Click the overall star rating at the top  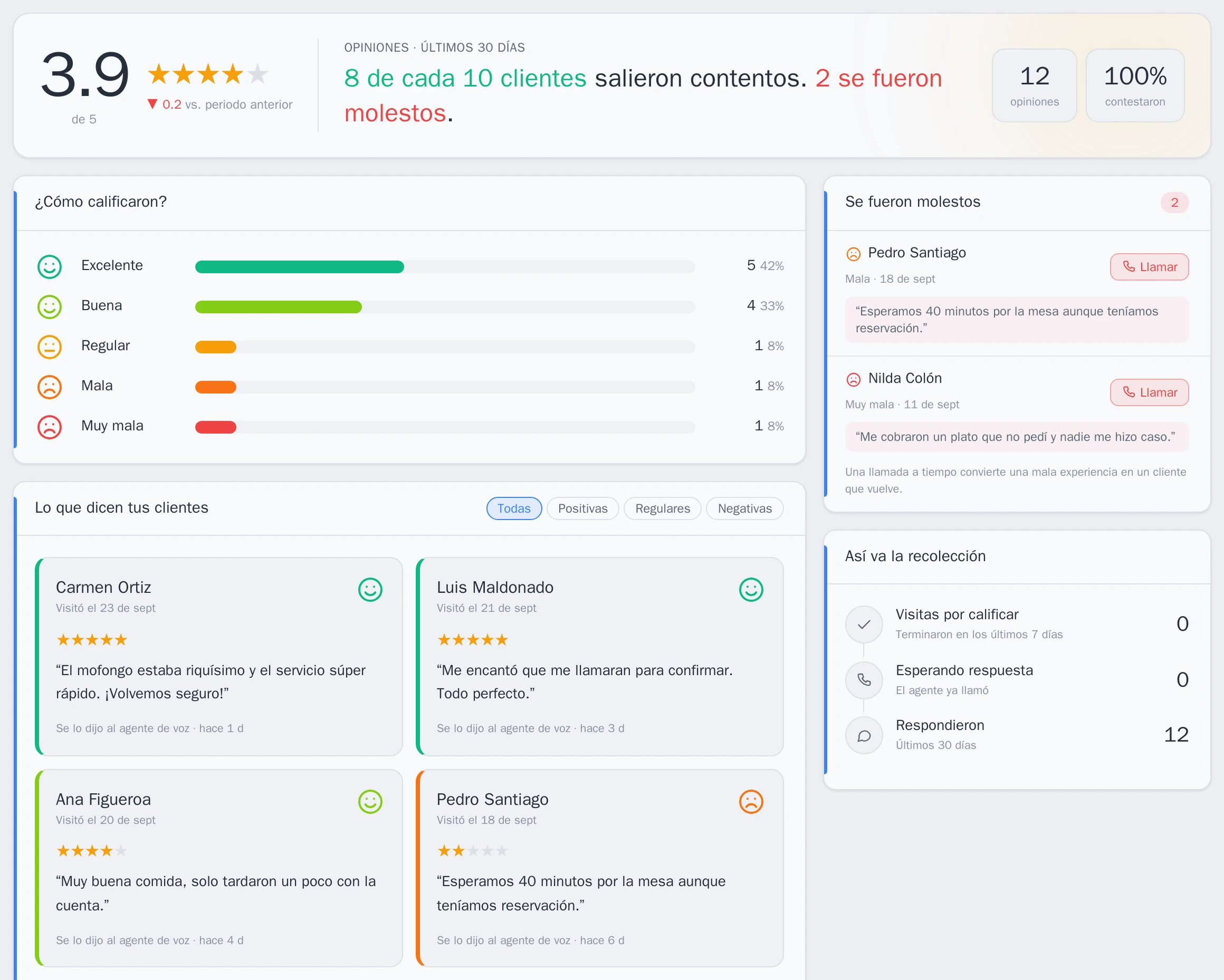(208, 74)
